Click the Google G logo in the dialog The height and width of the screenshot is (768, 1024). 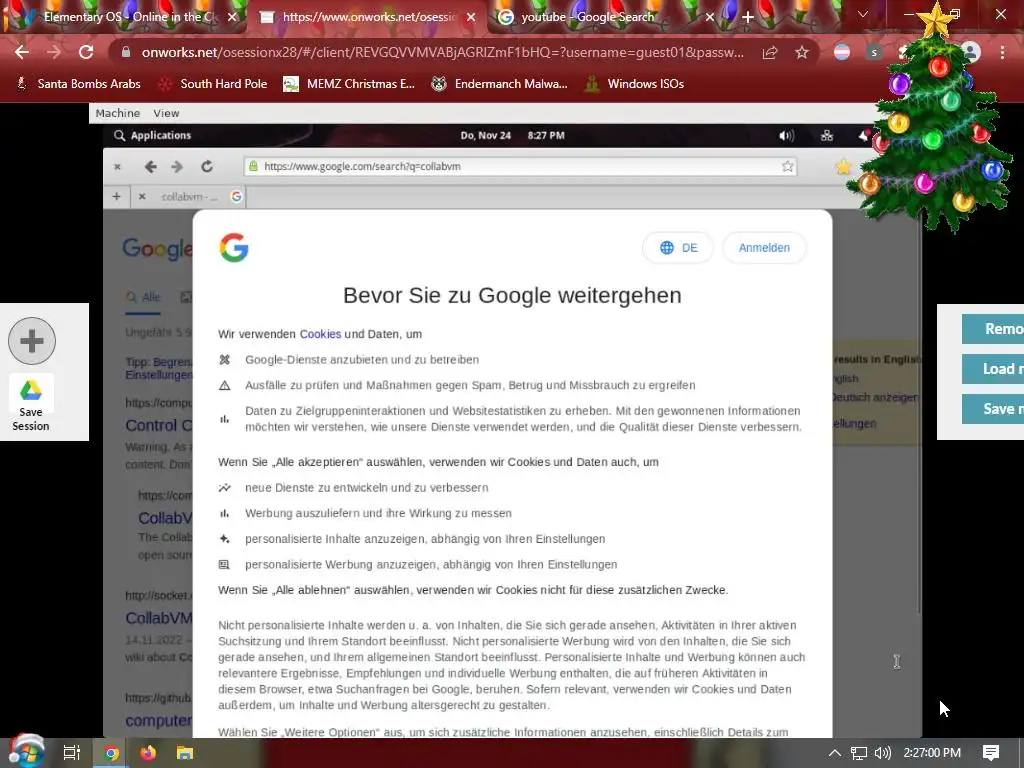[x=234, y=248]
